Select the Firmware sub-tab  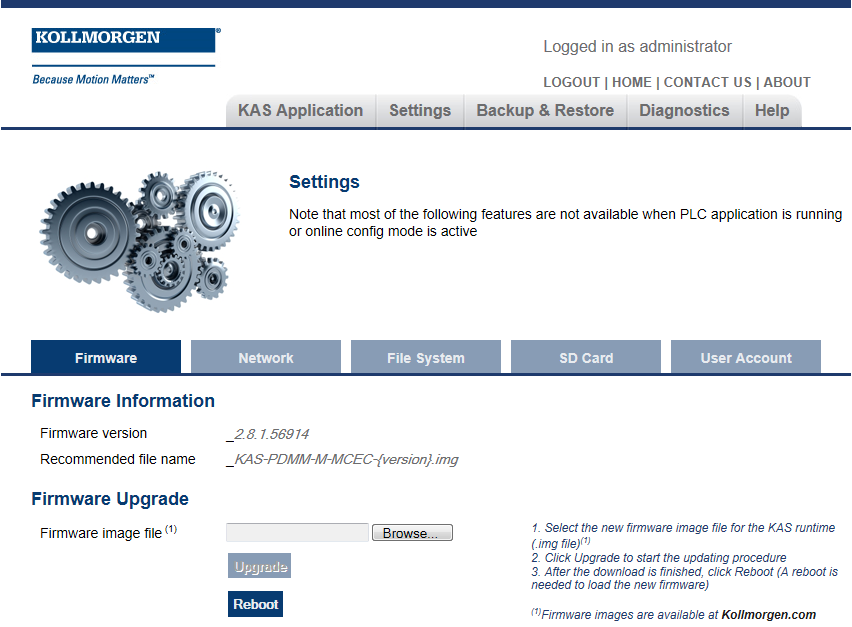(x=106, y=357)
